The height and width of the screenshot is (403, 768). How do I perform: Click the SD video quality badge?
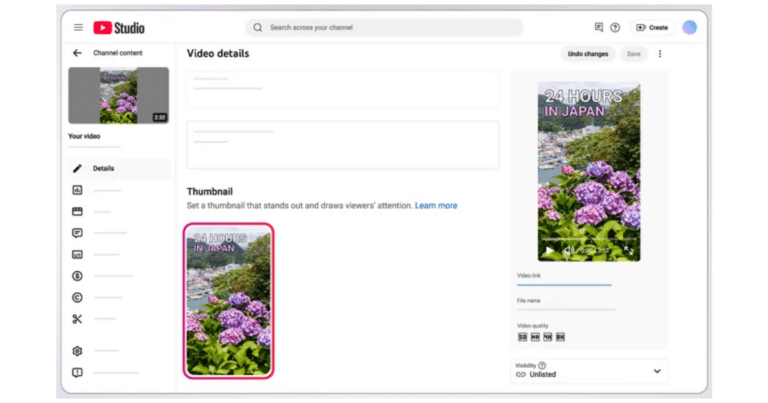[x=523, y=337]
